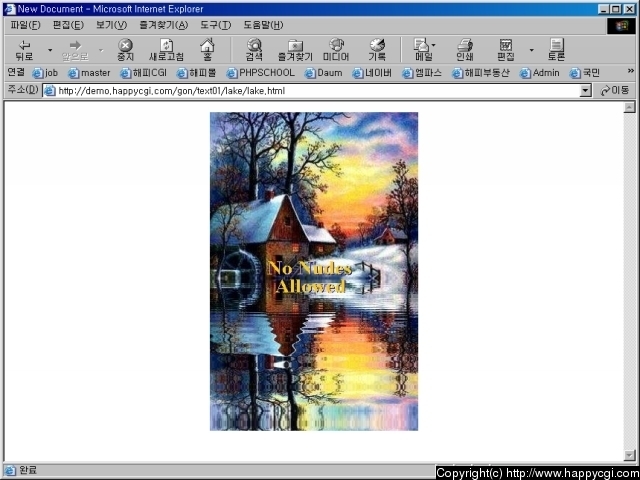
Task: Click the page icon in address bar
Action: tap(49, 91)
